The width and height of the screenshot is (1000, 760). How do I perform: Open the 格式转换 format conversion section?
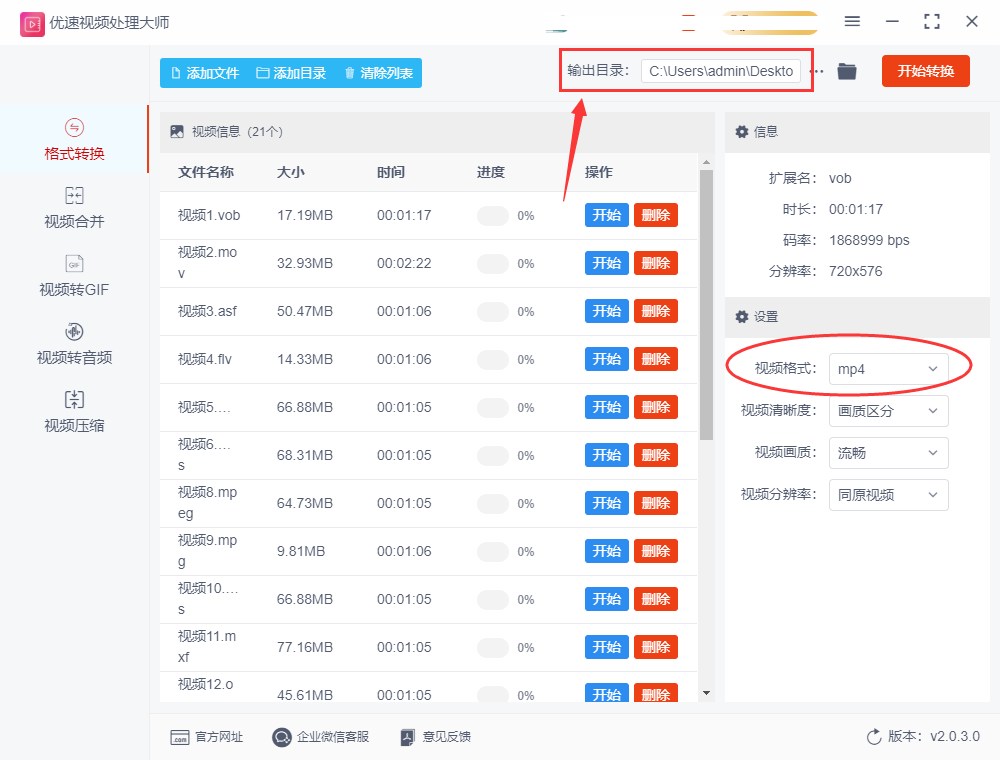74,140
